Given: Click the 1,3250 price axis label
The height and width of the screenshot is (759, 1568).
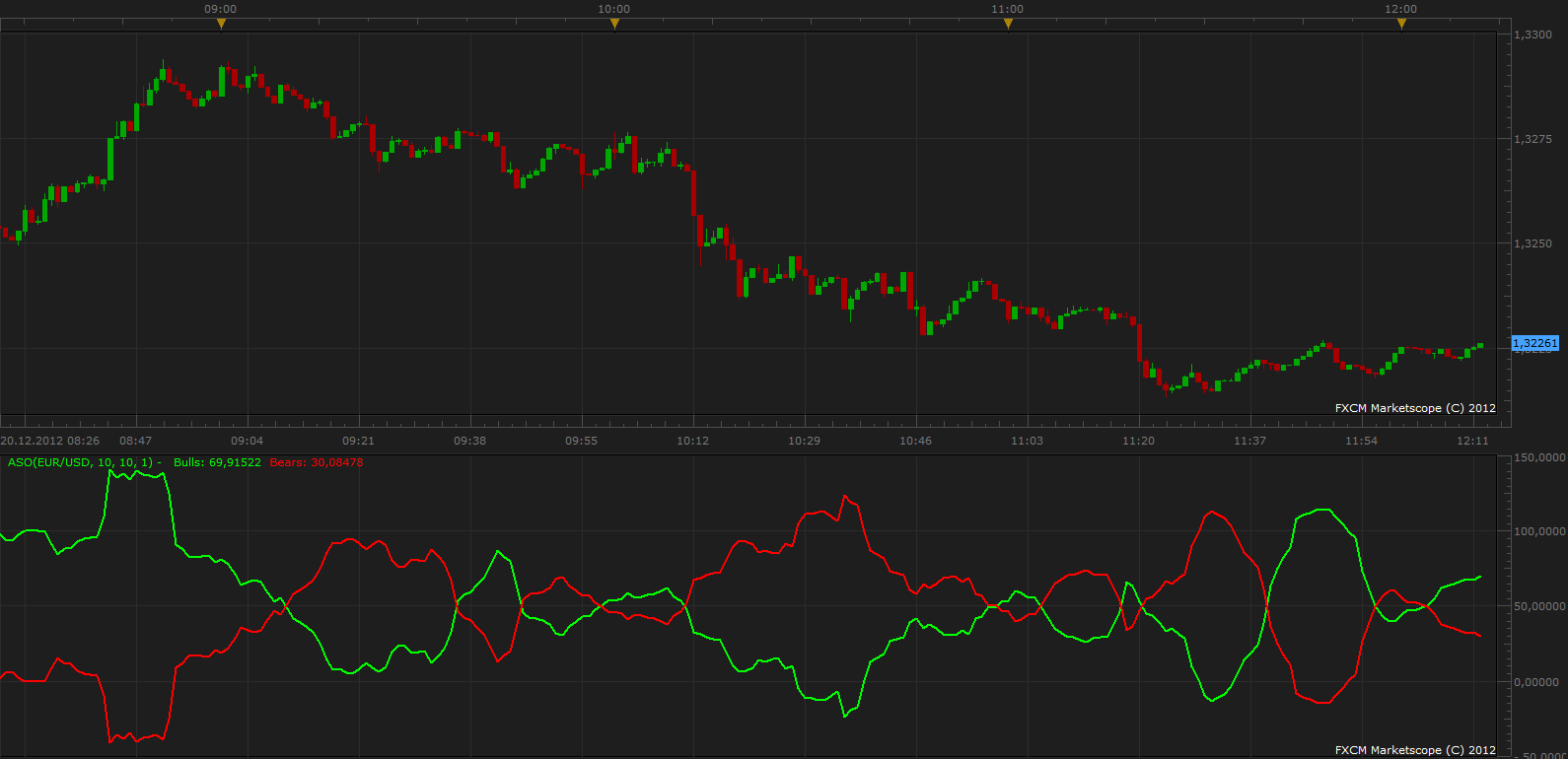Looking at the screenshot, I should tap(1532, 243).
